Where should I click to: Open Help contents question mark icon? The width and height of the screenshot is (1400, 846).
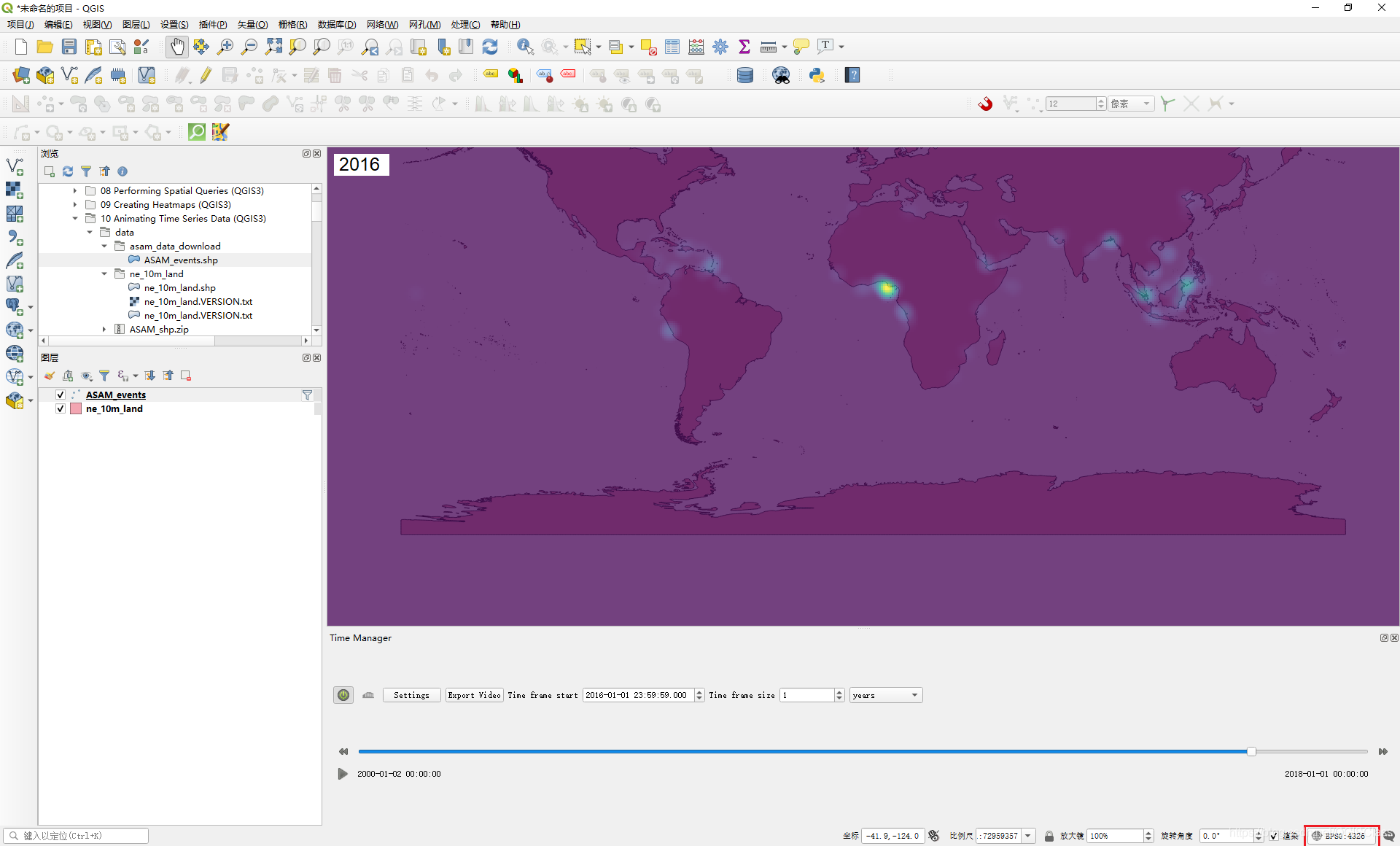click(x=852, y=75)
